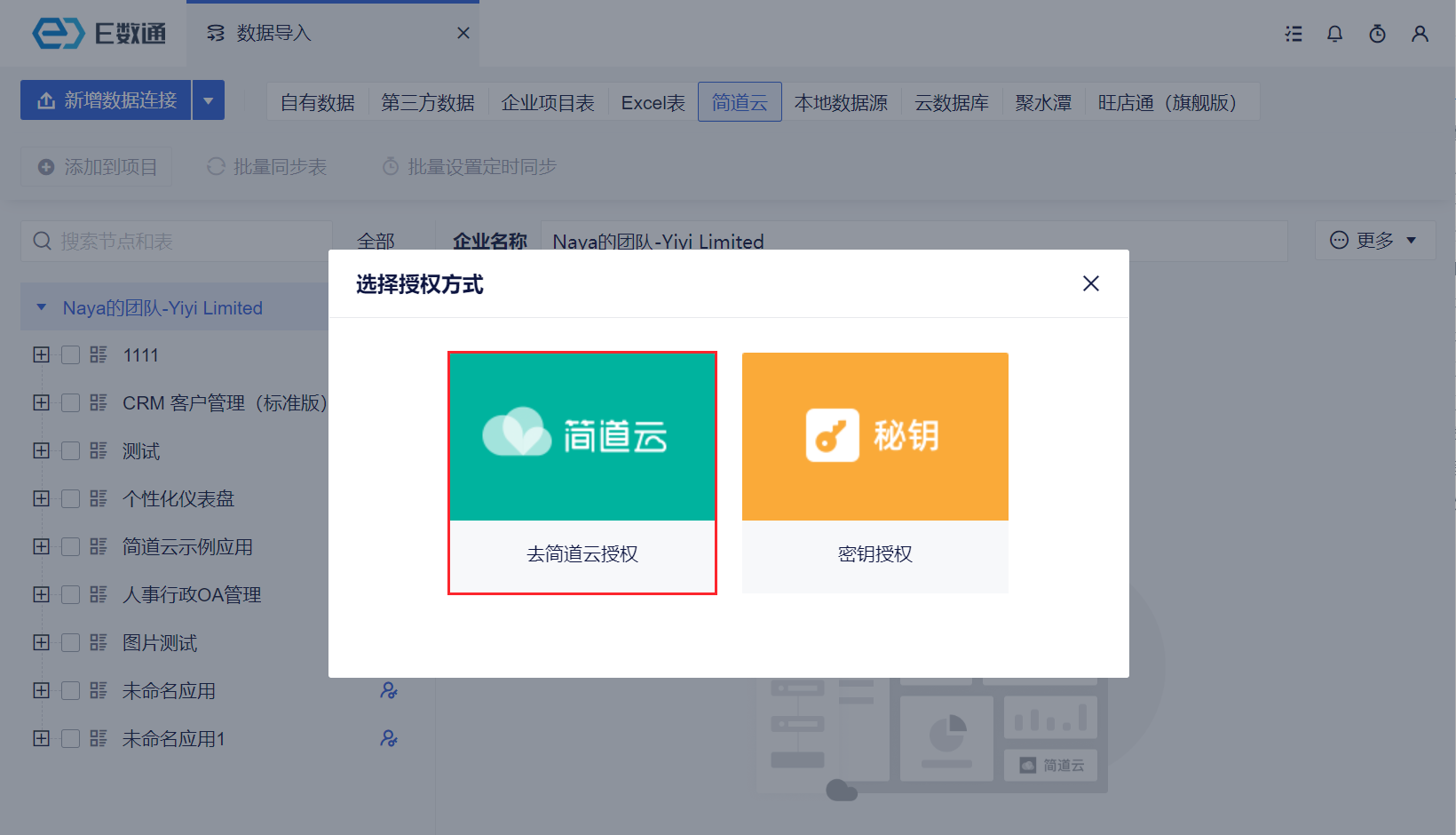Image resolution: width=1456 pixels, height=835 pixels.
Task: Choose 去简道云授权 option
Action: (x=582, y=473)
